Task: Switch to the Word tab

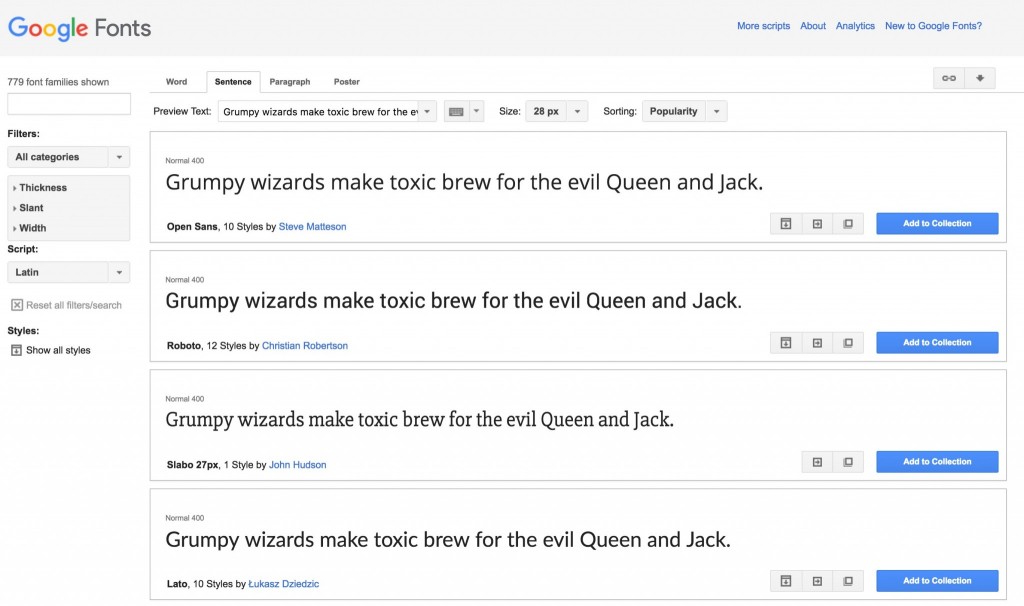Action: [x=176, y=82]
